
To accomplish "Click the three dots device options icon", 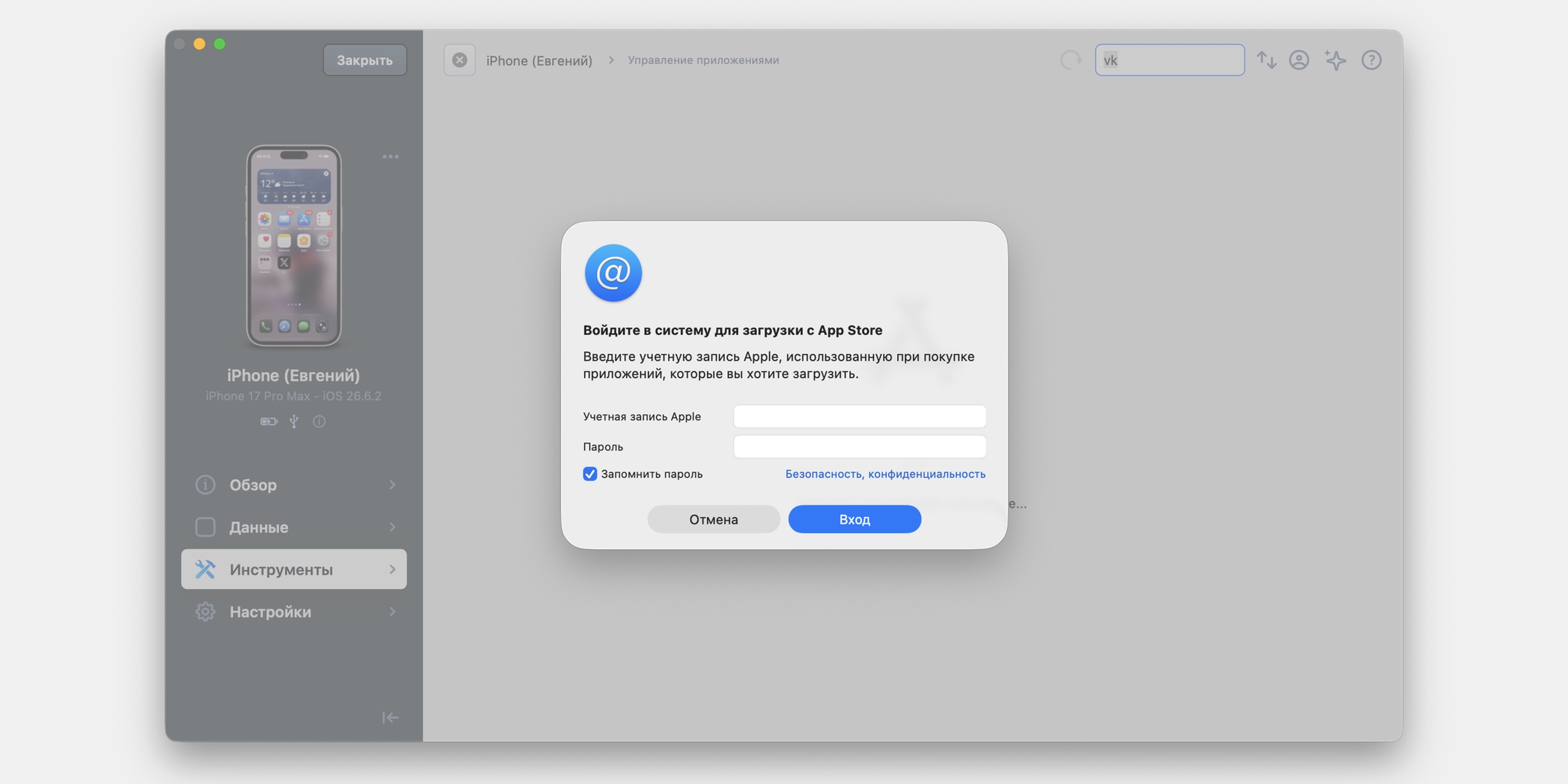I will point(391,157).
